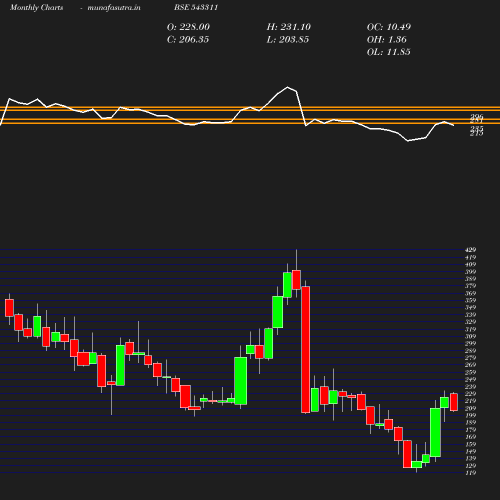Viewport: 500px width, 500px height.
Task: Select the OH: 1.36 reading
Action: coord(387,40)
